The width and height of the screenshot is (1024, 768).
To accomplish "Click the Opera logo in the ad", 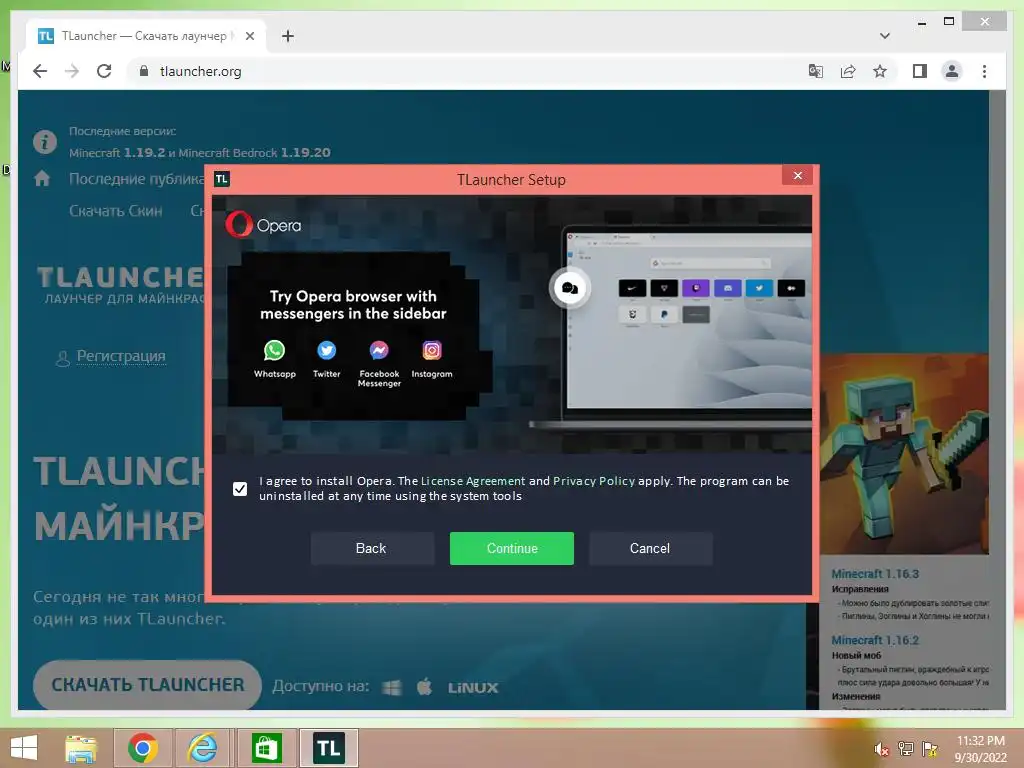I will [x=263, y=225].
